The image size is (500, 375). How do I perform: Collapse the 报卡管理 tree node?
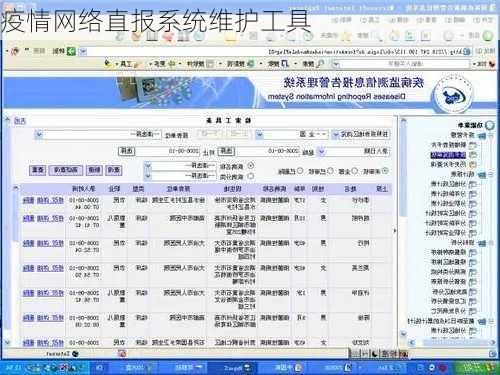[x=491, y=135]
